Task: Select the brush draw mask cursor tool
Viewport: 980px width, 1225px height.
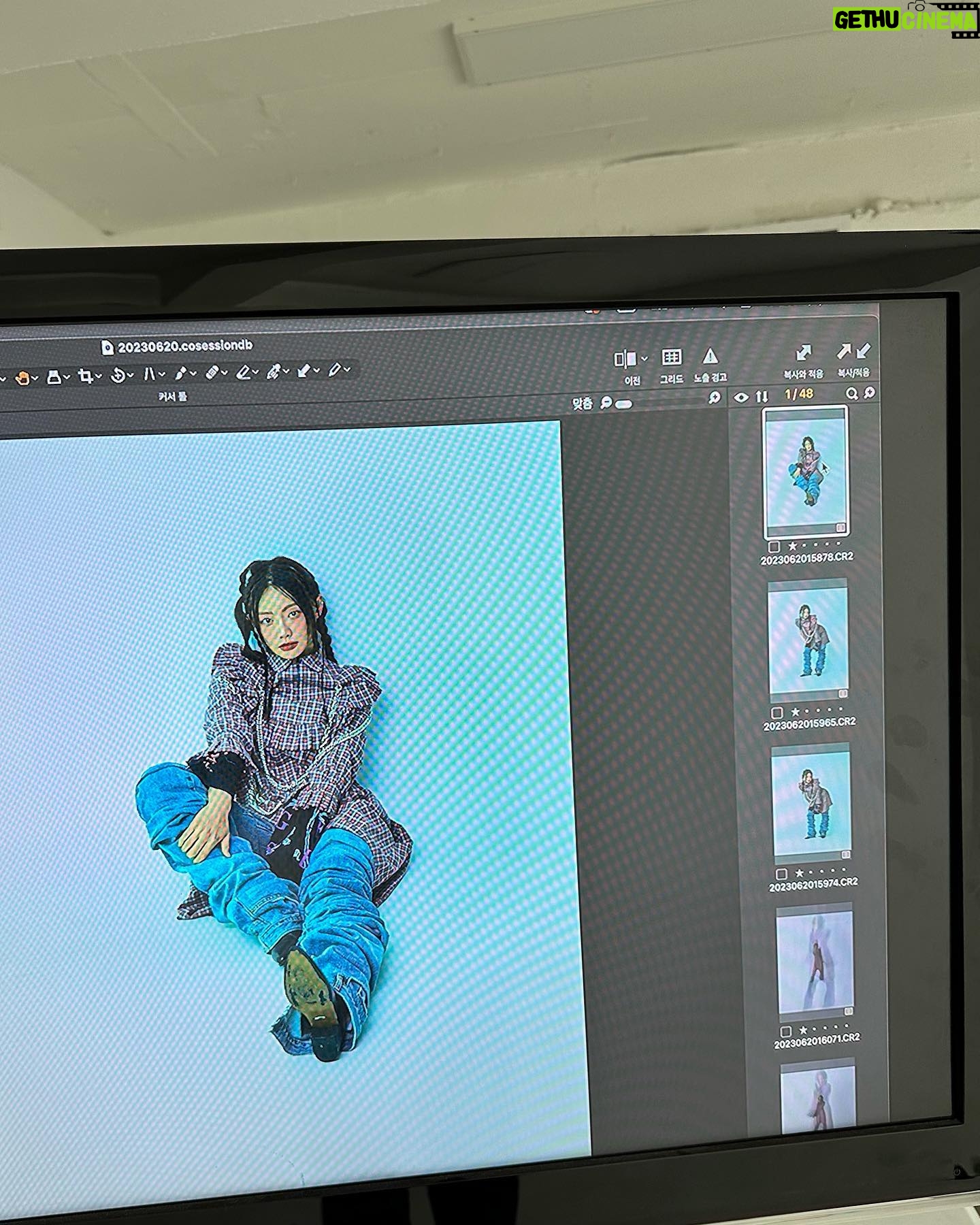Action: (273, 371)
